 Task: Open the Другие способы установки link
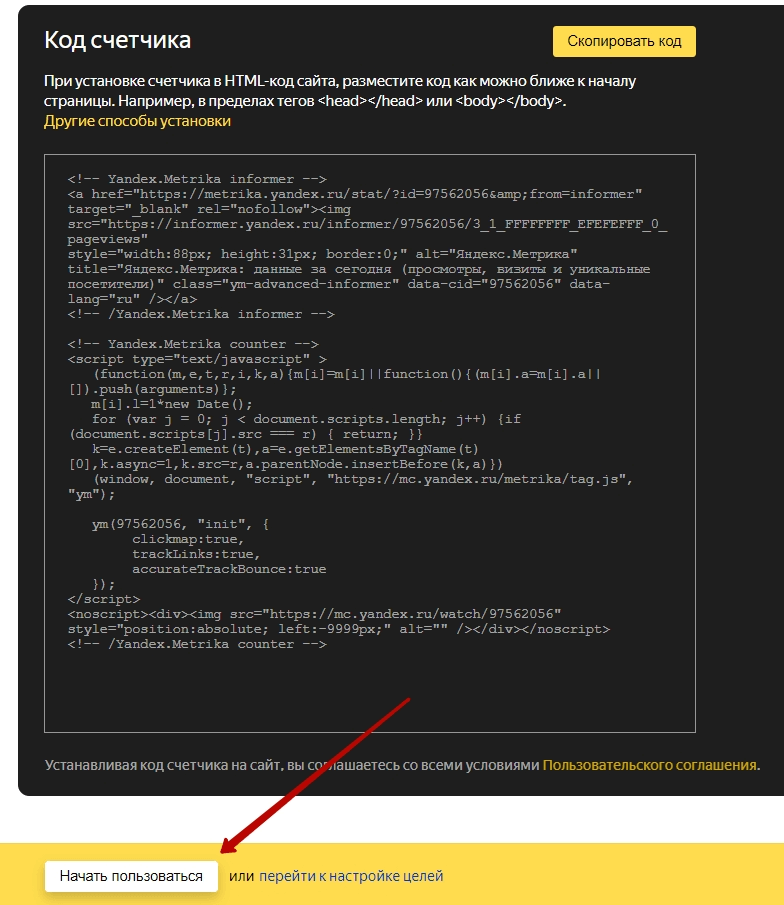click(x=137, y=121)
